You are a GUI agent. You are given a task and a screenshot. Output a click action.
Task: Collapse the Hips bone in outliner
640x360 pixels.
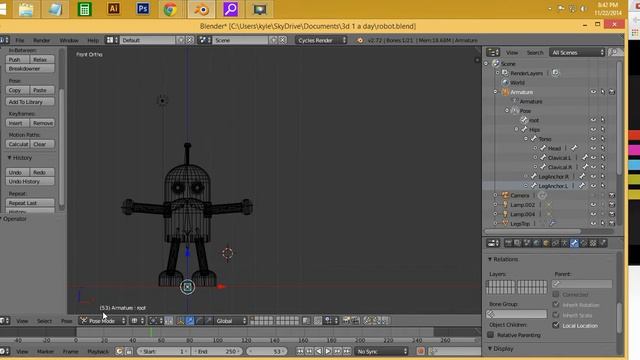516,129
